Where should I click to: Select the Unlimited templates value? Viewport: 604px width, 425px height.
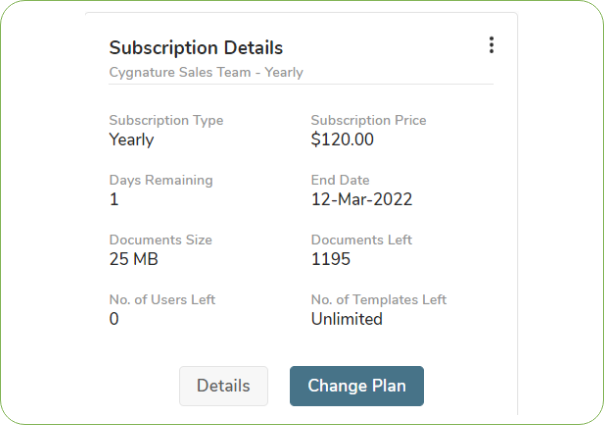point(347,320)
